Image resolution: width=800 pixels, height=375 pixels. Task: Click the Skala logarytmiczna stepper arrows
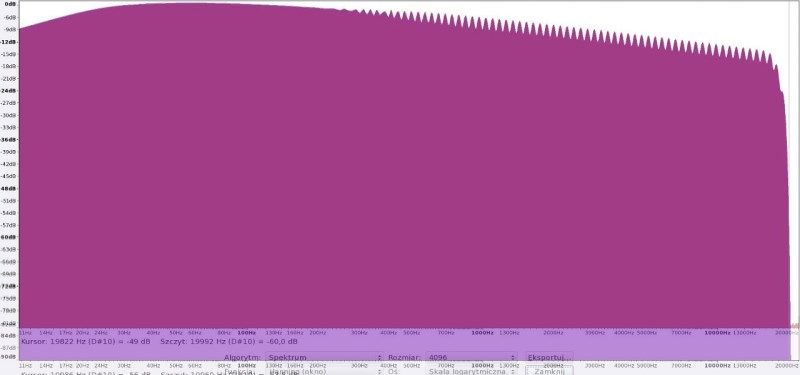pos(512,371)
